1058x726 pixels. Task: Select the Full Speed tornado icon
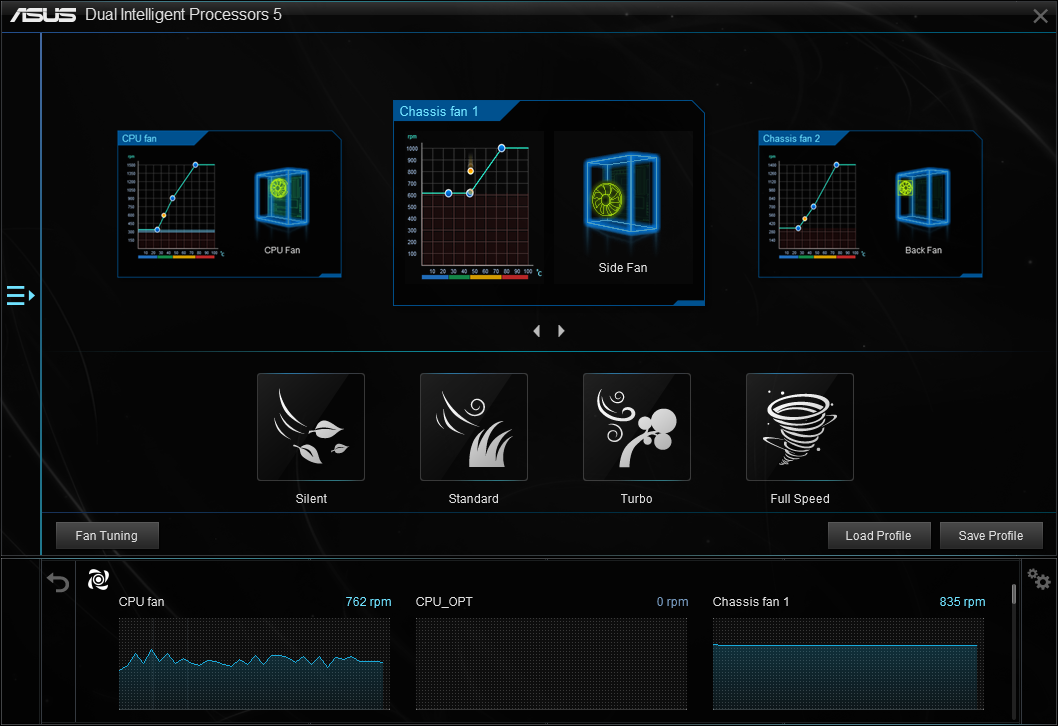click(x=800, y=427)
